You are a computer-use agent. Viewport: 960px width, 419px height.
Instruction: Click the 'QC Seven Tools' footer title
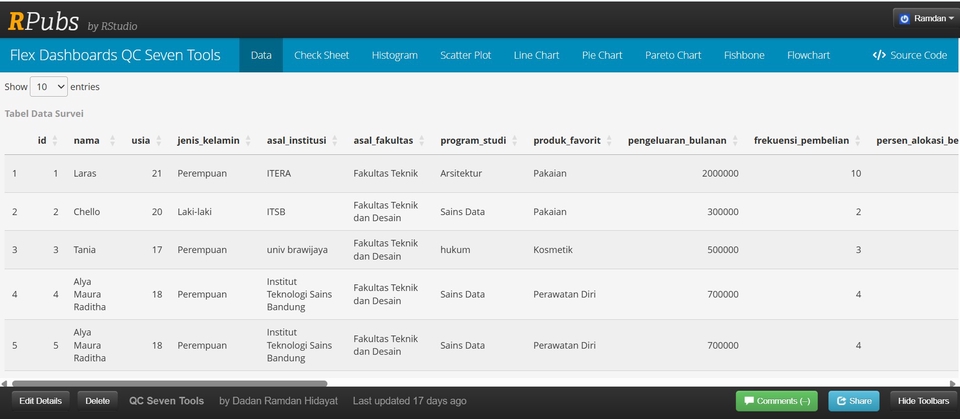[x=167, y=401]
